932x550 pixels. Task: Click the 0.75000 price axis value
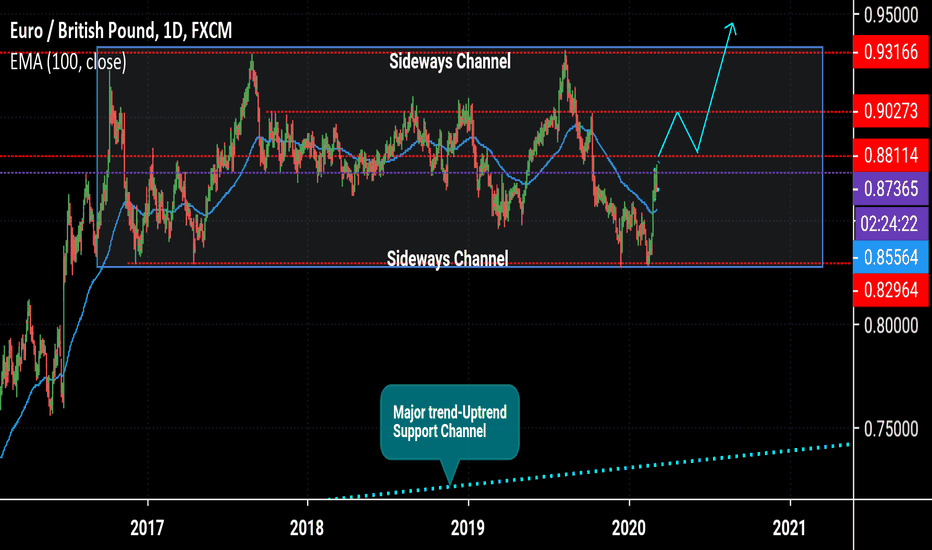(x=891, y=429)
